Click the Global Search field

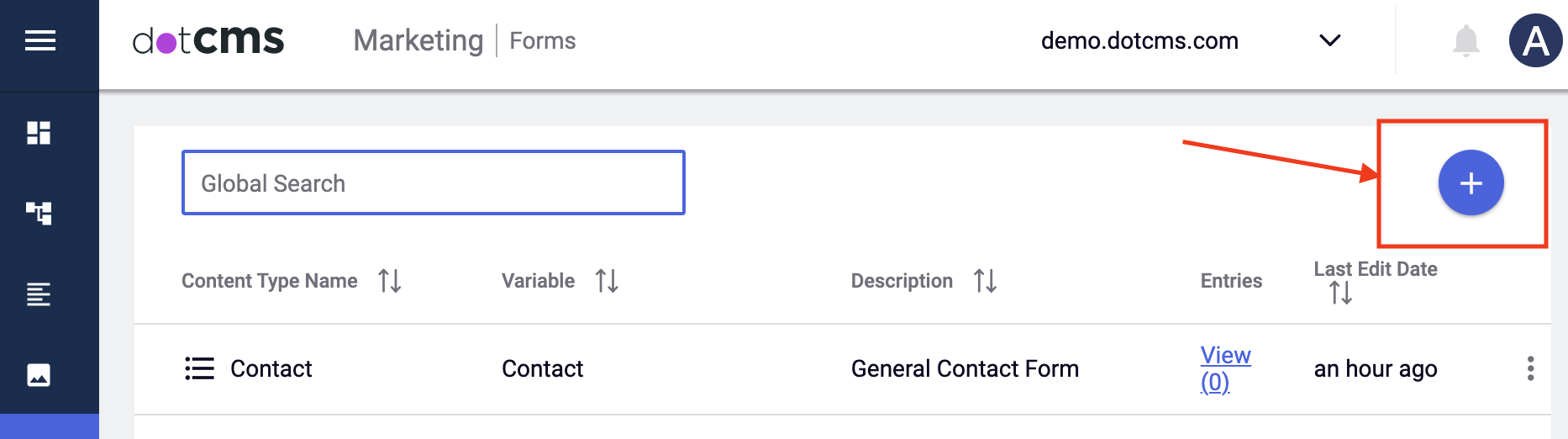click(433, 183)
